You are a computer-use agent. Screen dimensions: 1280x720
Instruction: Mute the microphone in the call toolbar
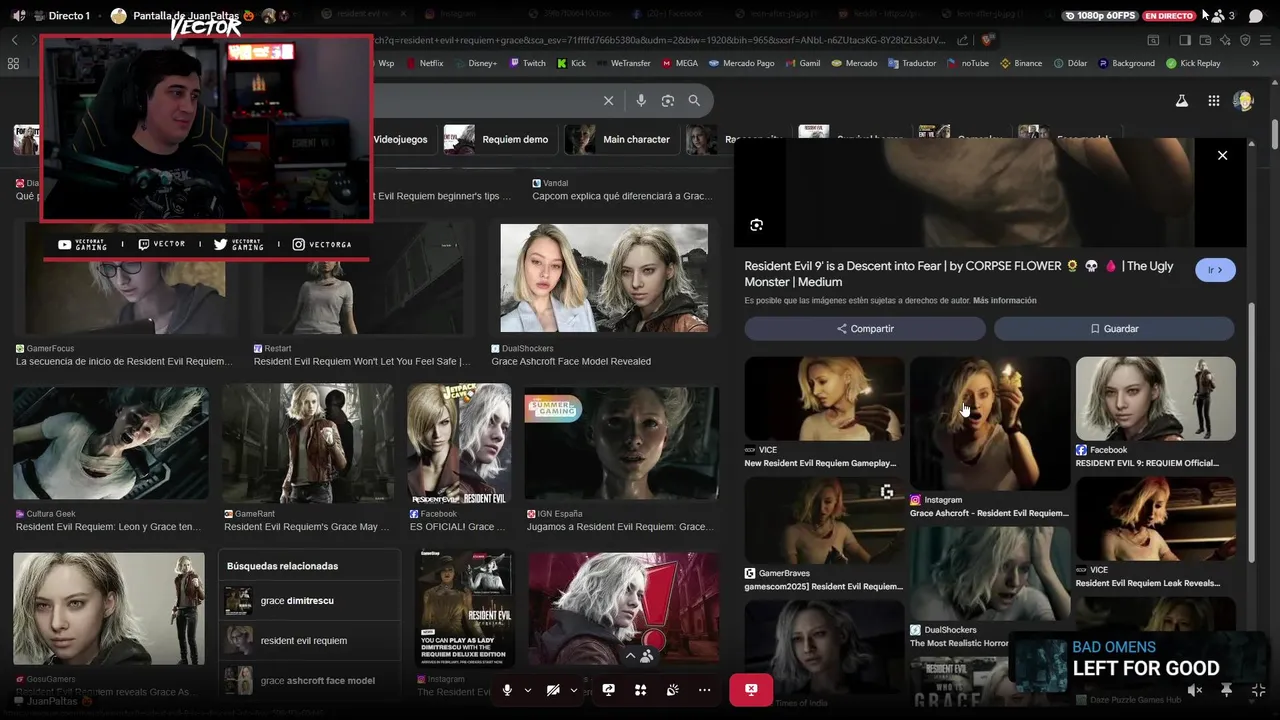click(507, 690)
